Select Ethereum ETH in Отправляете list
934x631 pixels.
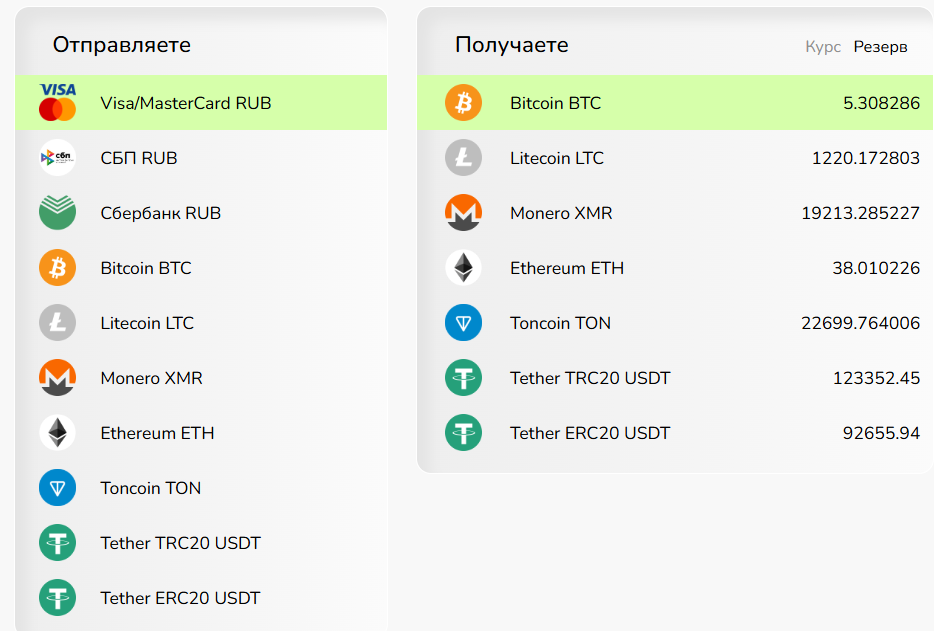pyautogui.click(x=157, y=433)
